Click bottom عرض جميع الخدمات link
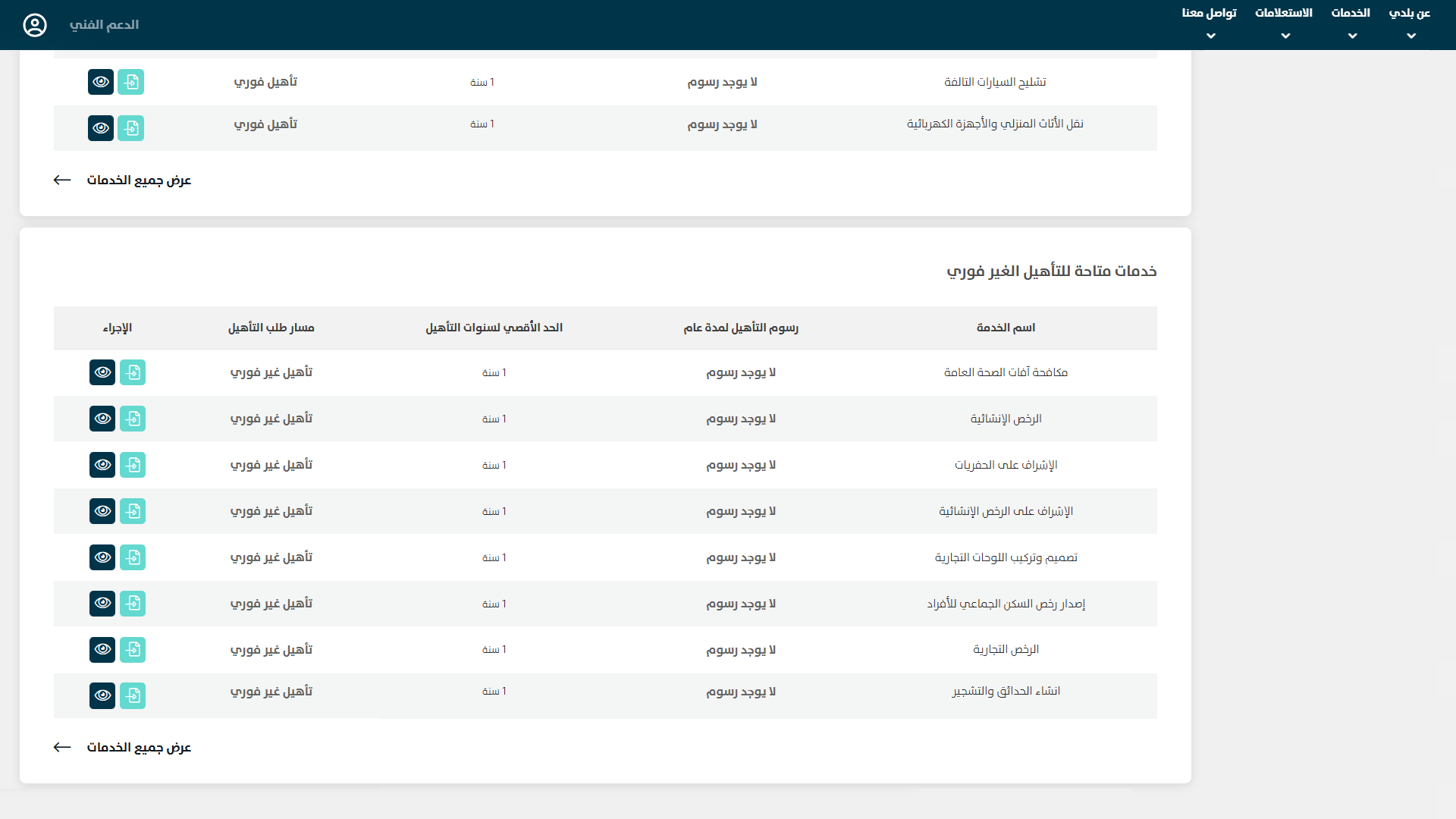The height and width of the screenshot is (819, 1456). [139, 748]
